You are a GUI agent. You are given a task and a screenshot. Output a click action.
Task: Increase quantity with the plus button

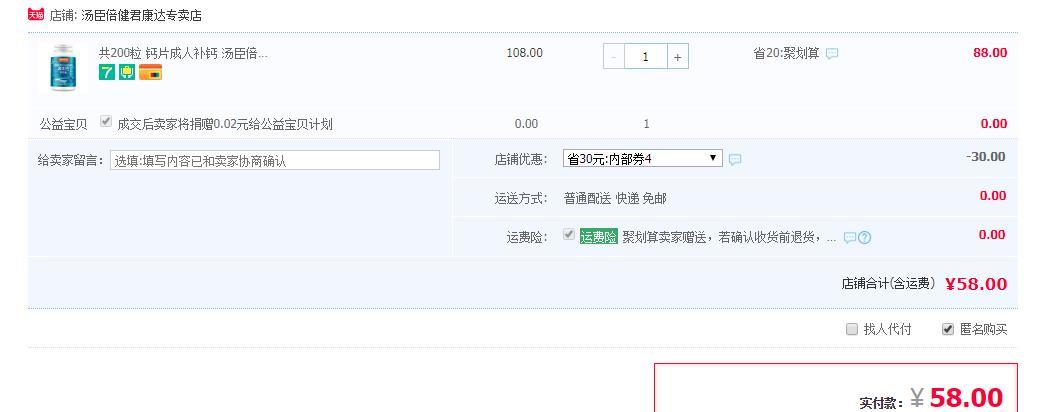coord(677,57)
